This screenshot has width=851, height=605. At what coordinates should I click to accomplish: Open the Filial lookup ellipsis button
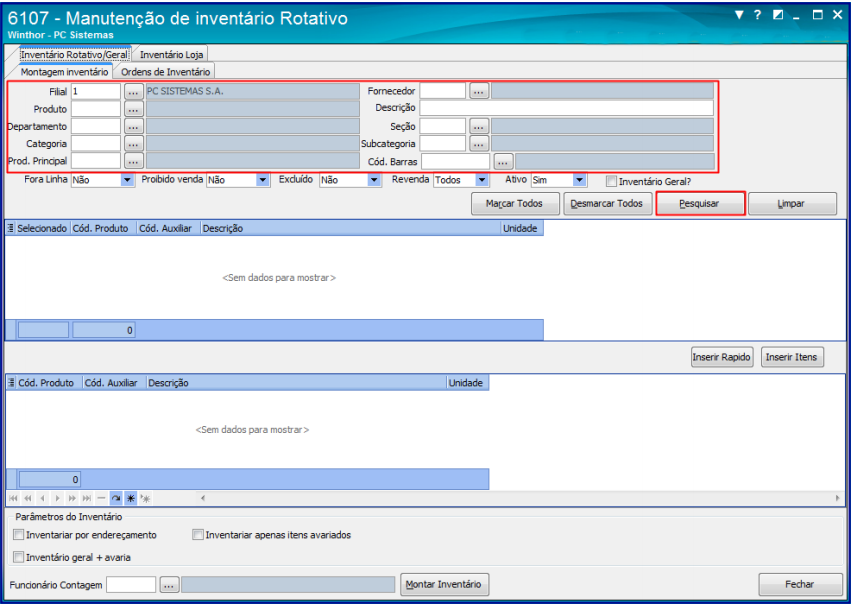[134, 92]
